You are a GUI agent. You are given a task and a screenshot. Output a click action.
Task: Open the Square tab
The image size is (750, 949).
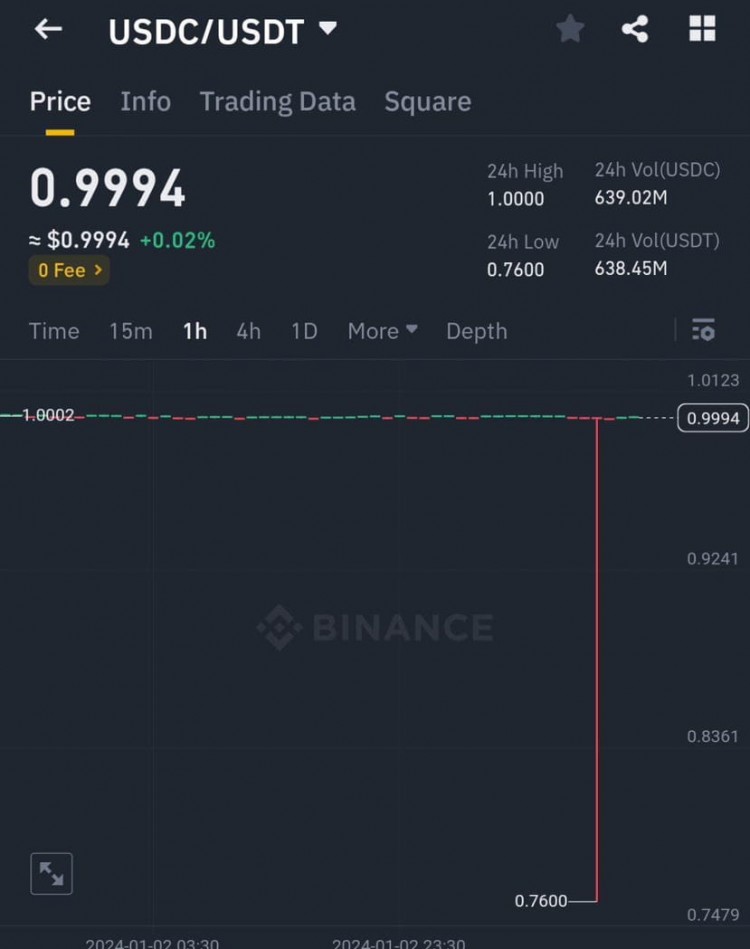(427, 101)
